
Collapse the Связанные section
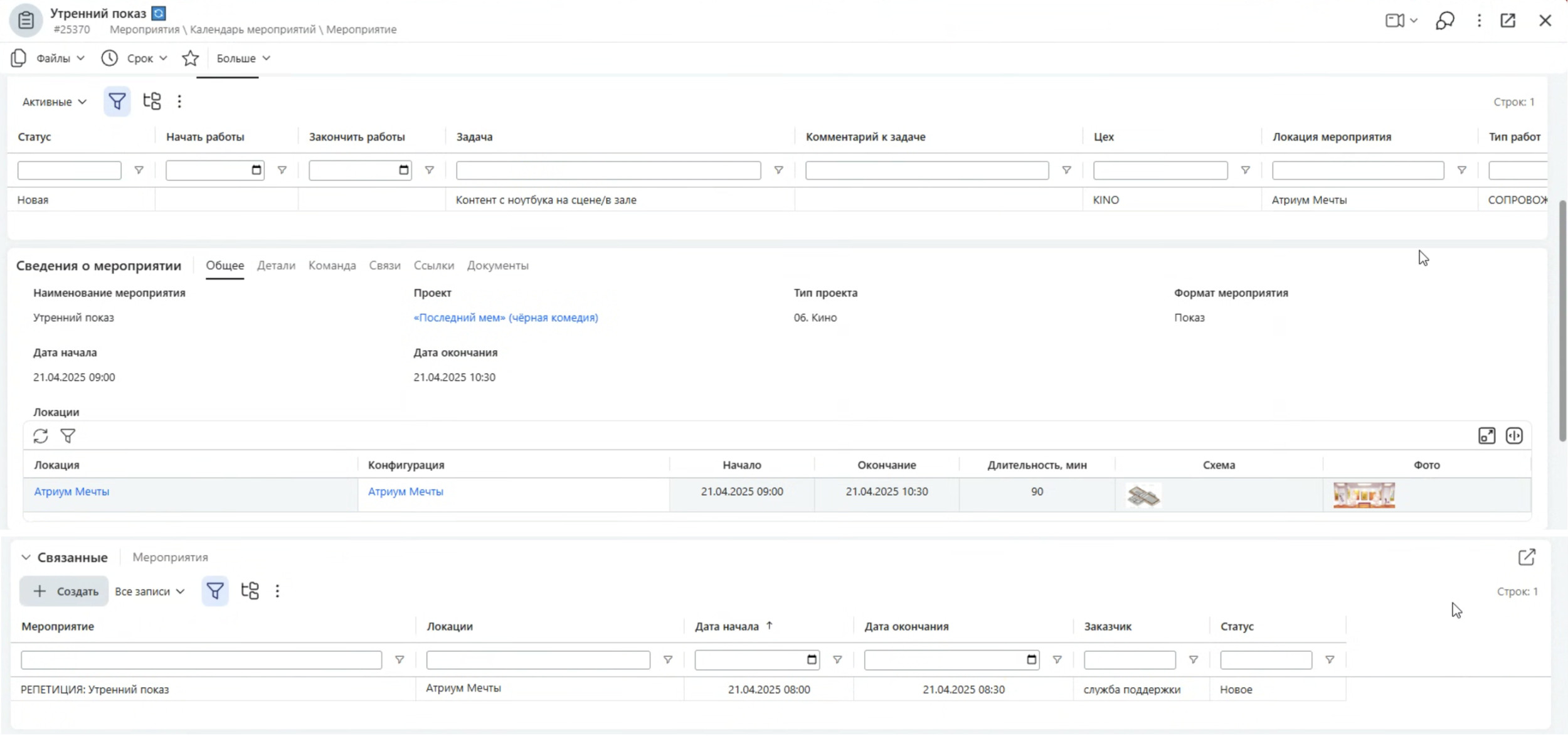pos(26,557)
